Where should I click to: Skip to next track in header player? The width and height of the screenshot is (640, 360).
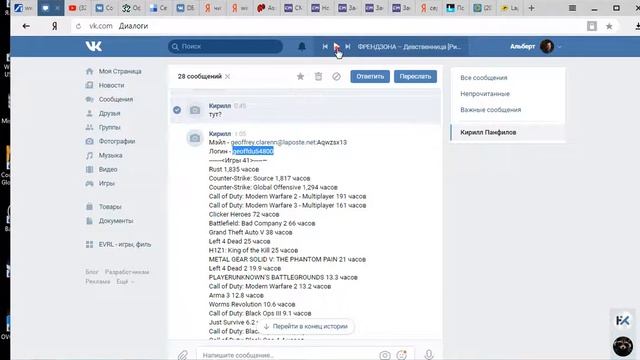348,47
